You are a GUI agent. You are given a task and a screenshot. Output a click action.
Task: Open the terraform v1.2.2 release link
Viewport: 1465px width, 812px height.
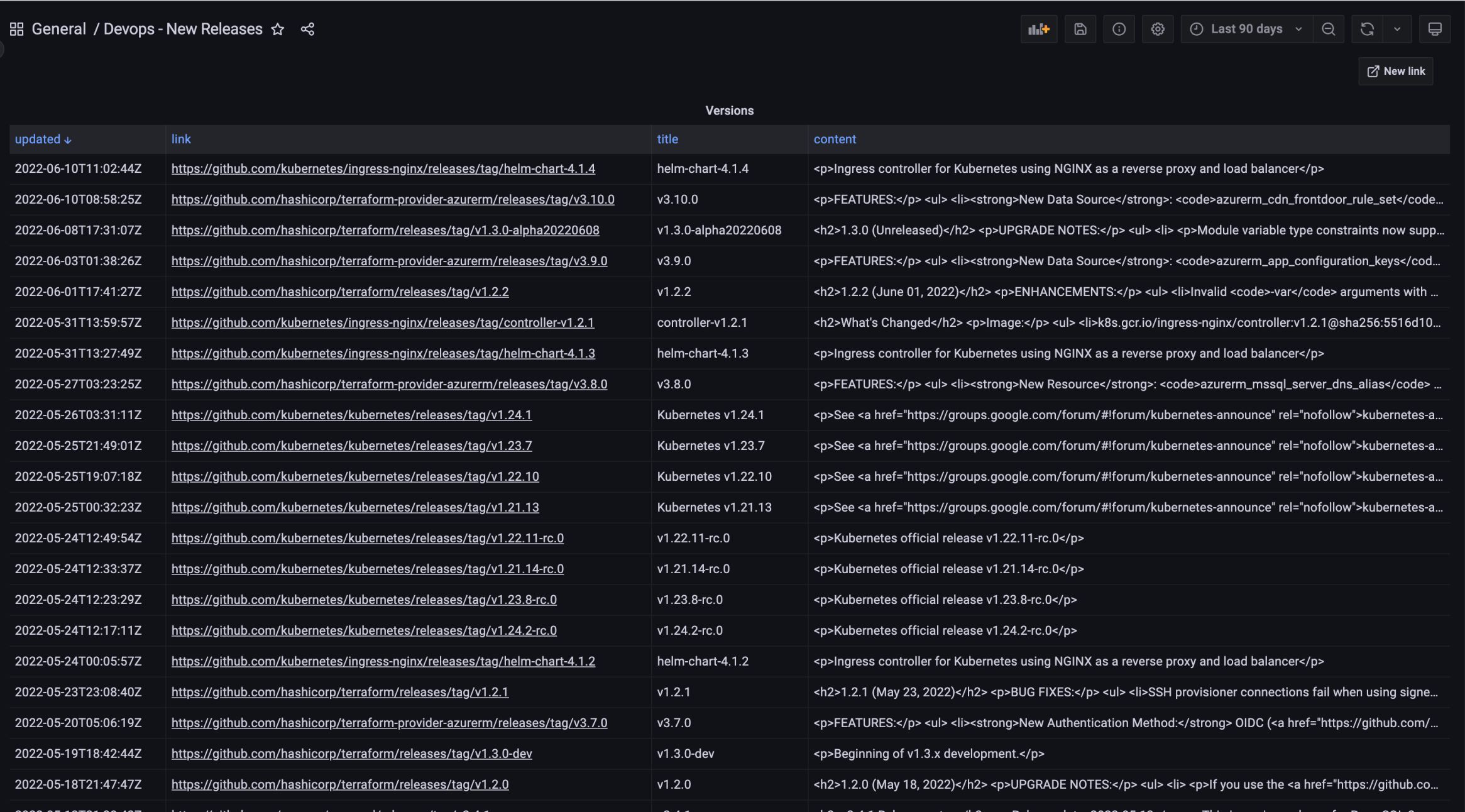coord(339,292)
